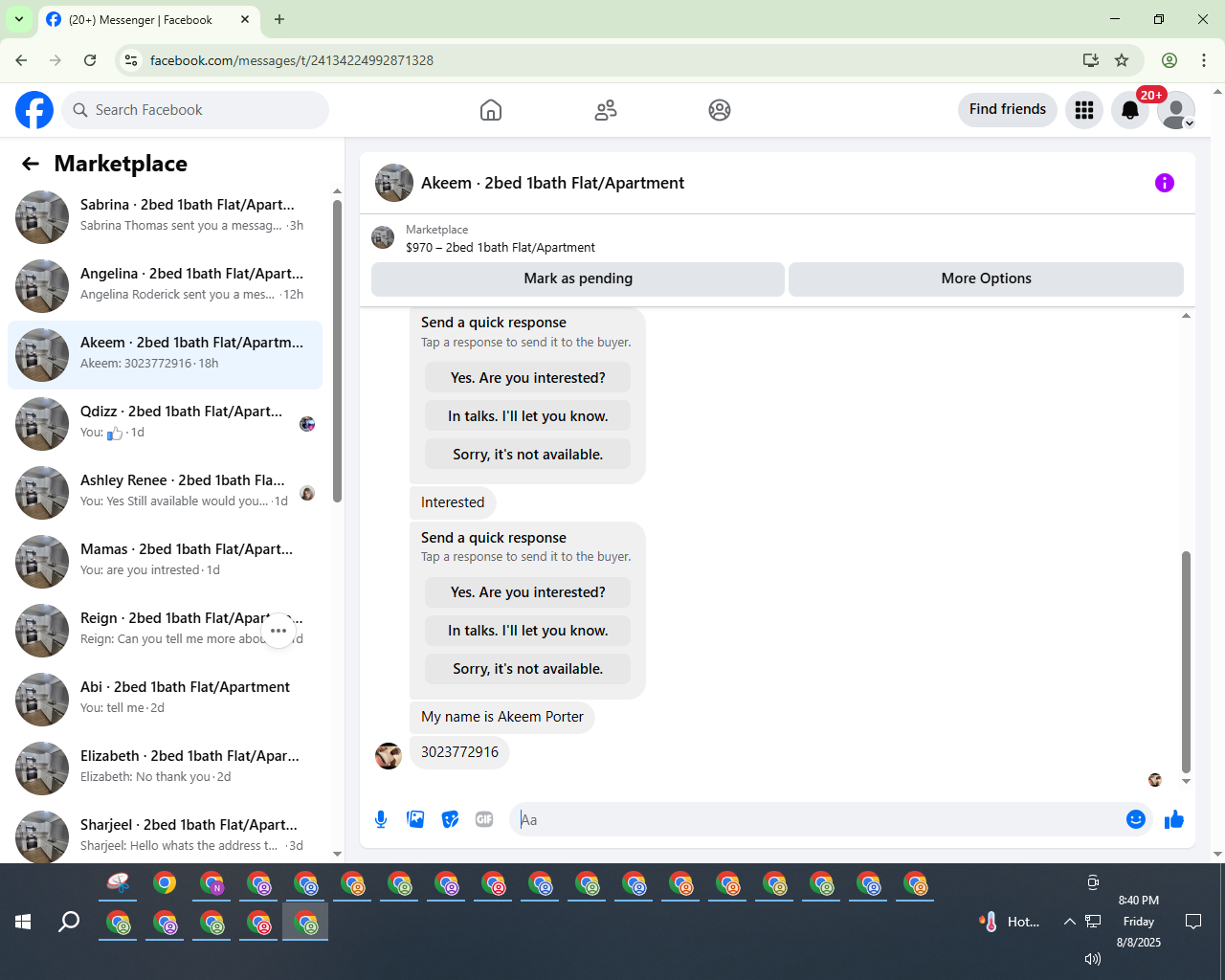Click the Find friends button

click(x=1008, y=109)
